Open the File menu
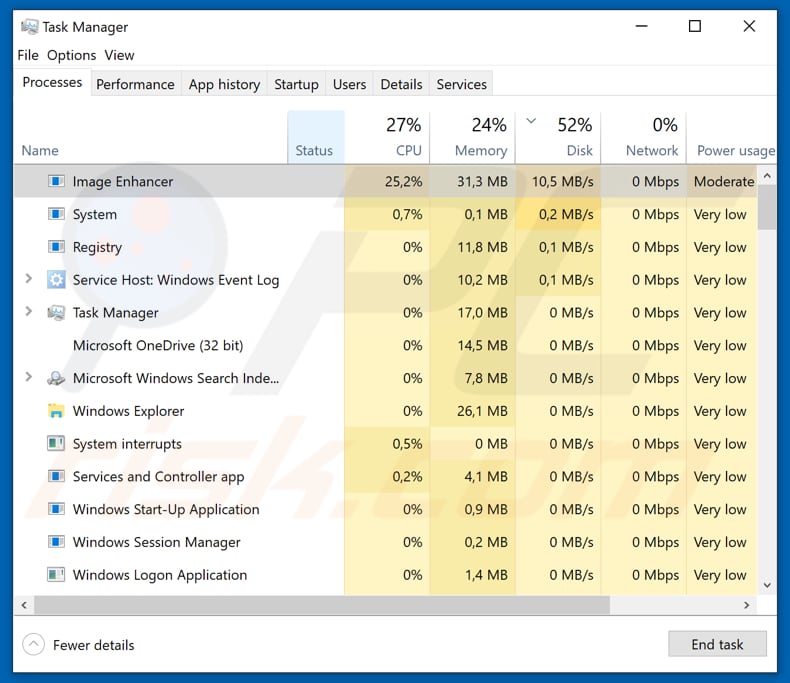This screenshot has width=790, height=683. [x=28, y=55]
